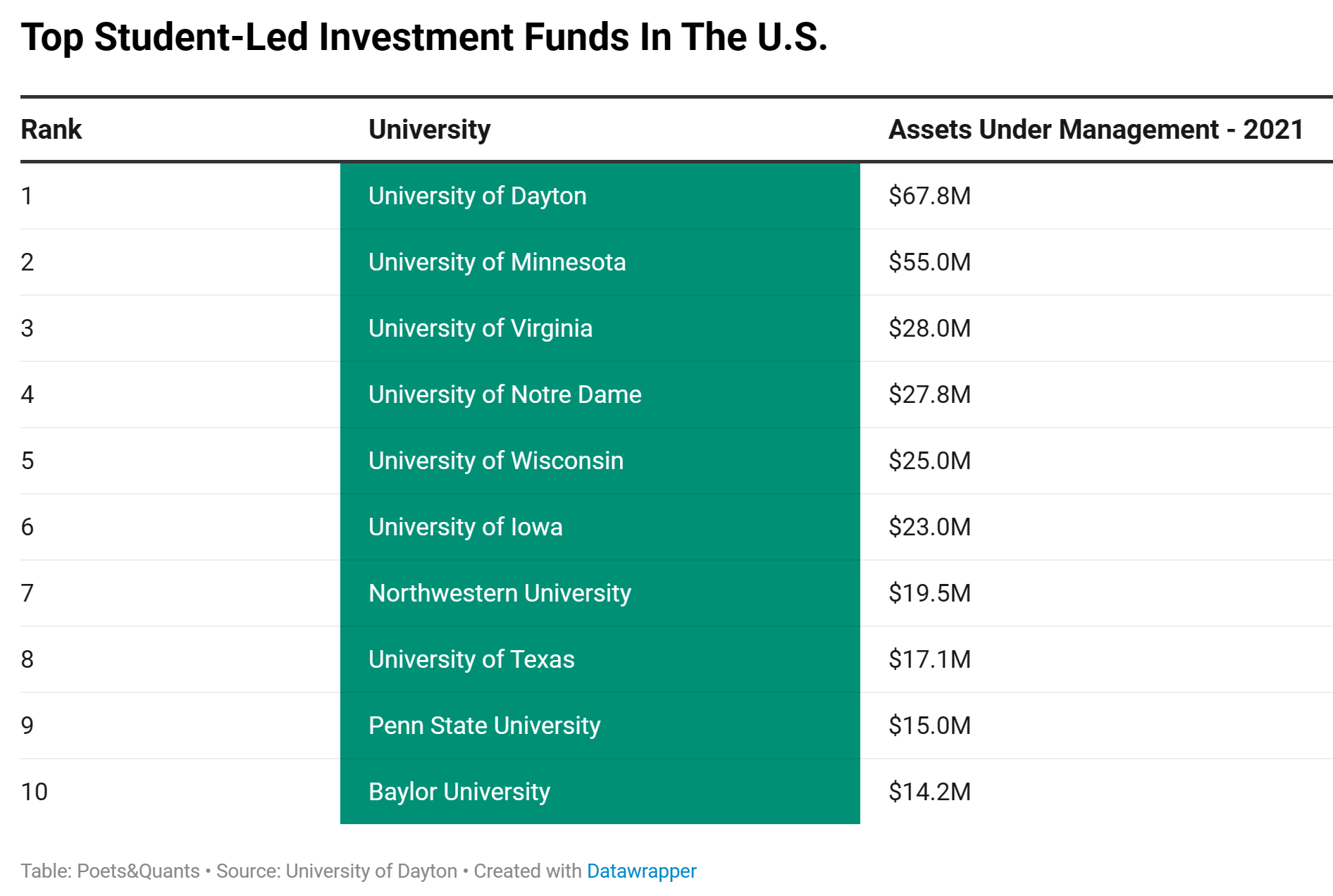Select the University of Iowa cell

(465, 527)
